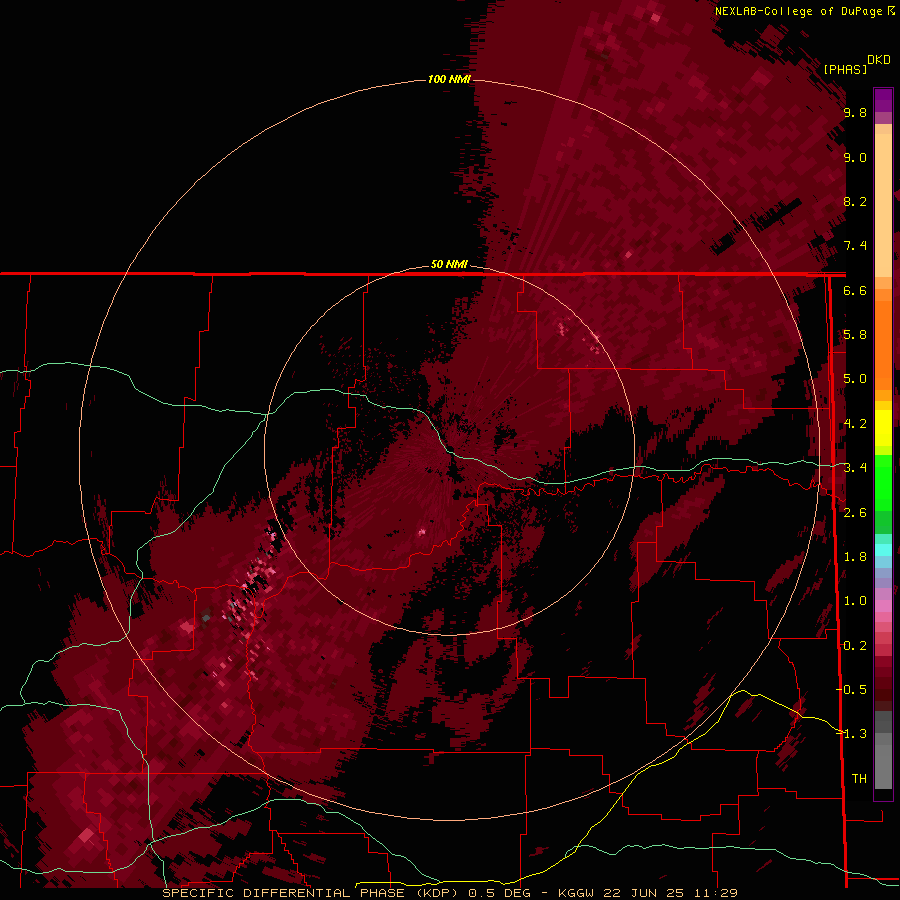Click the [PHAS] legend header

click(x=845, y=69)
